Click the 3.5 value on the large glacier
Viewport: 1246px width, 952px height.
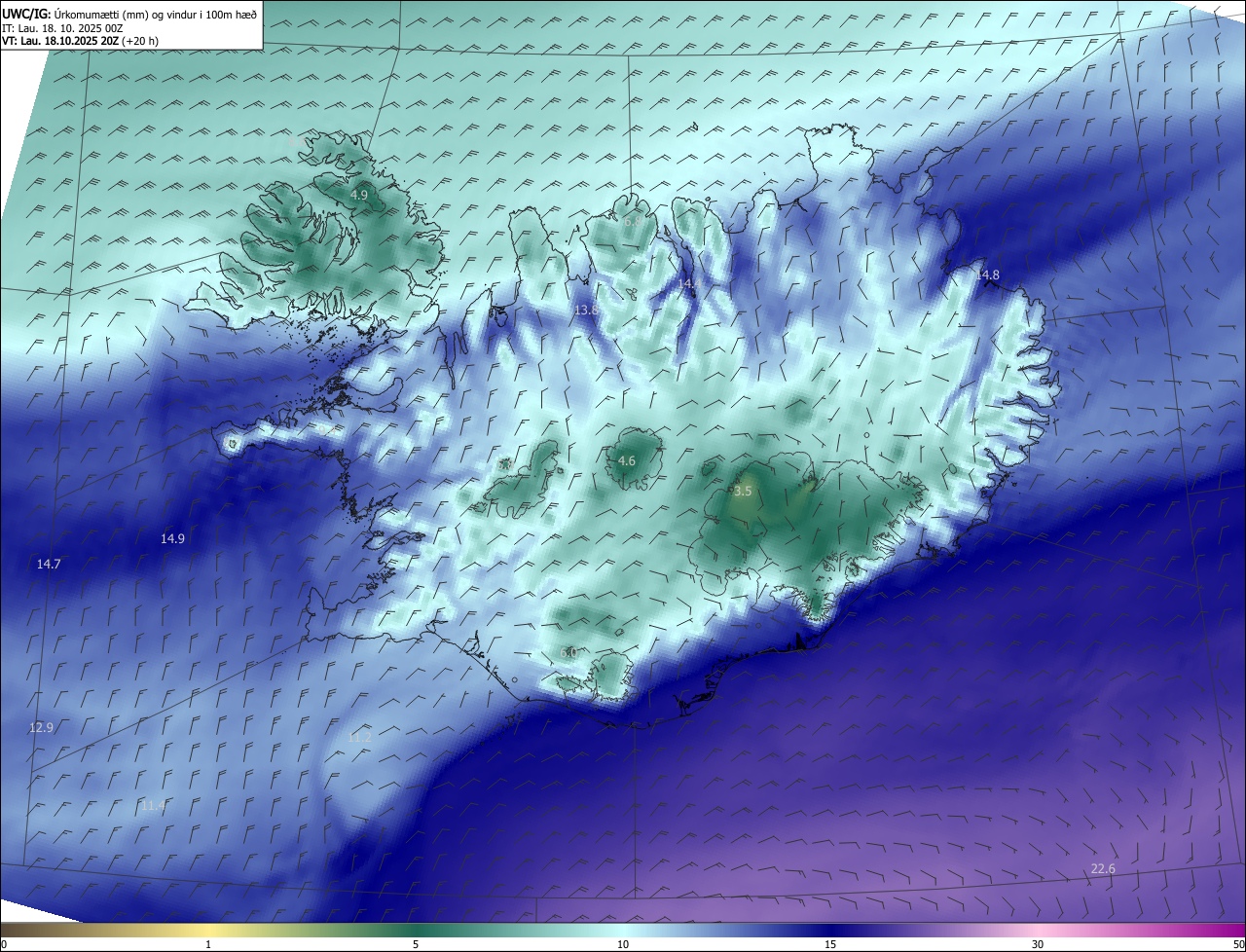coord(743,492)
